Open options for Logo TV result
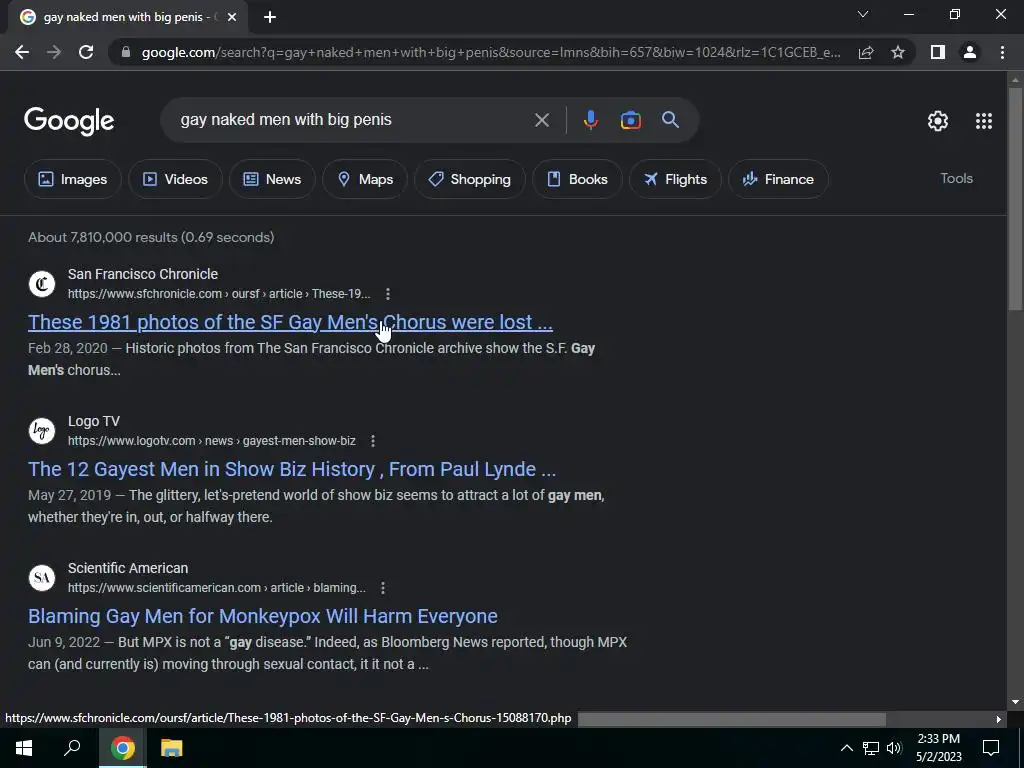1024x768 pixels. (x=373, y=441)
